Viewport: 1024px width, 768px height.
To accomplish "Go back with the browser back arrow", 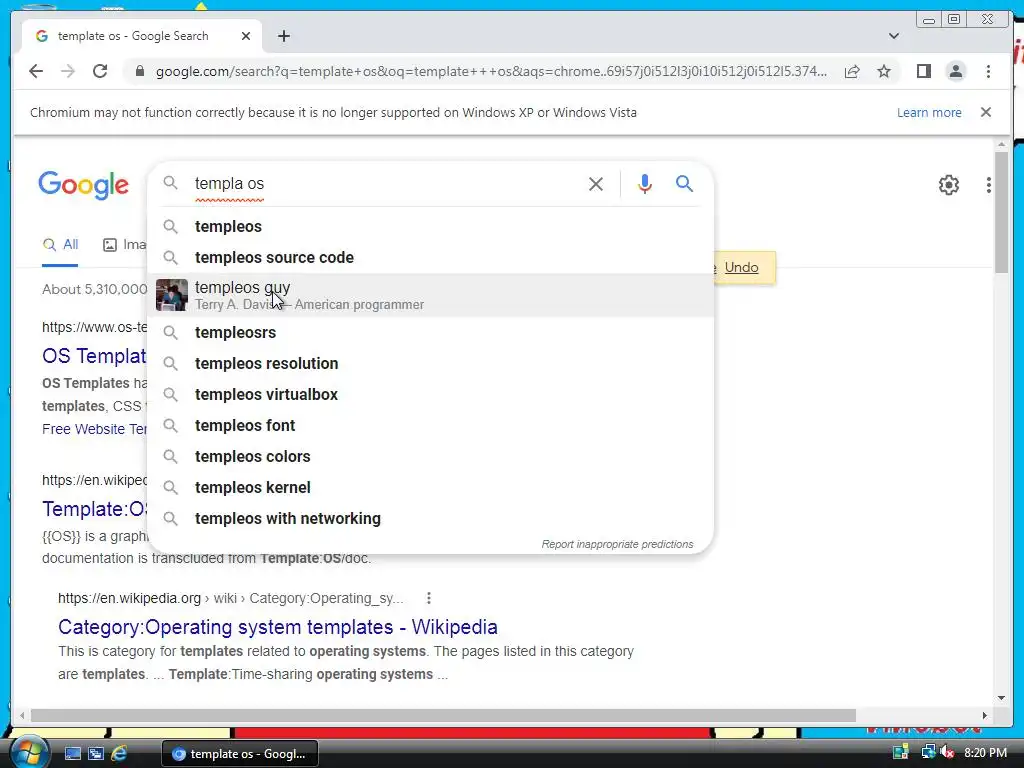I will point(36,71).
